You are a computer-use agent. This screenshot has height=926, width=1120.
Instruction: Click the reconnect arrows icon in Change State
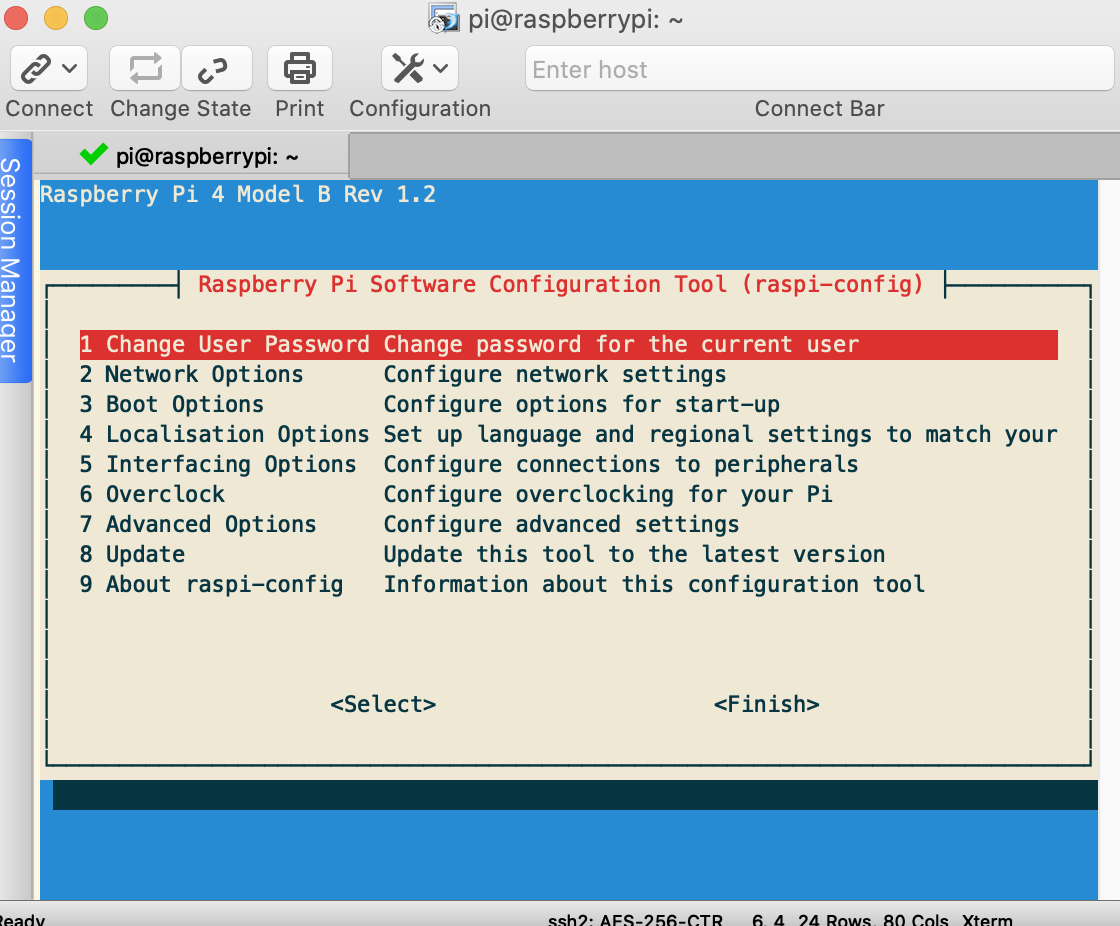145,69
